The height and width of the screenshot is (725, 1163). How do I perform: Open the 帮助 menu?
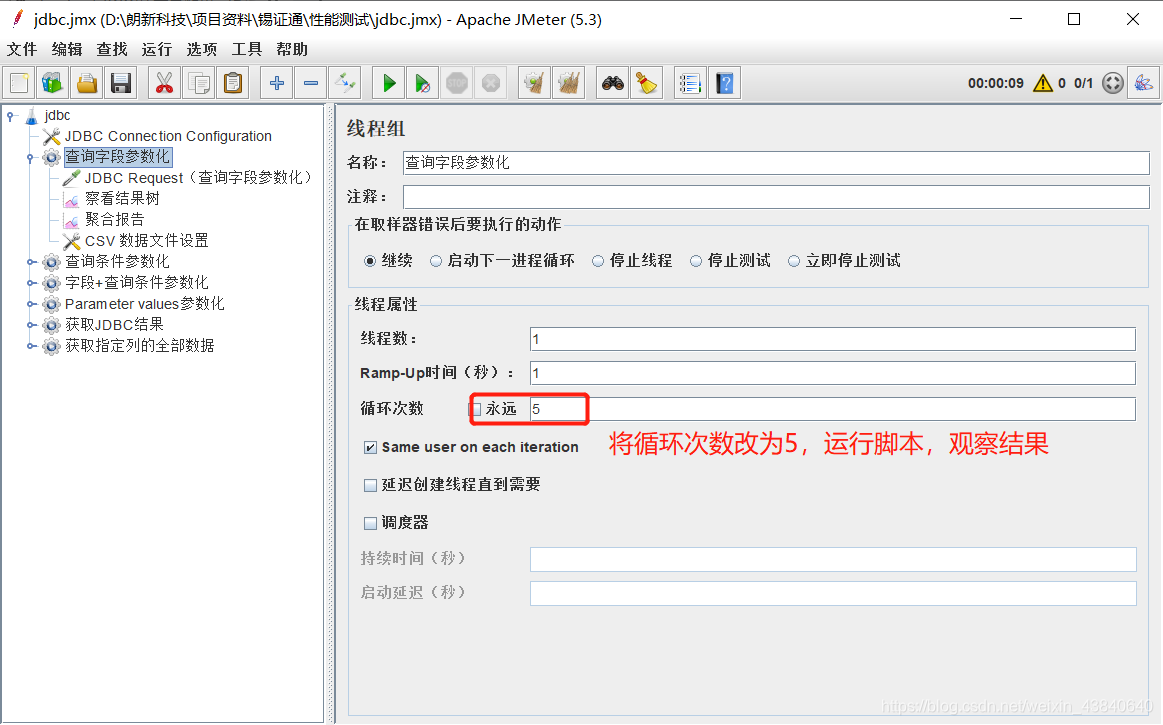291,49
